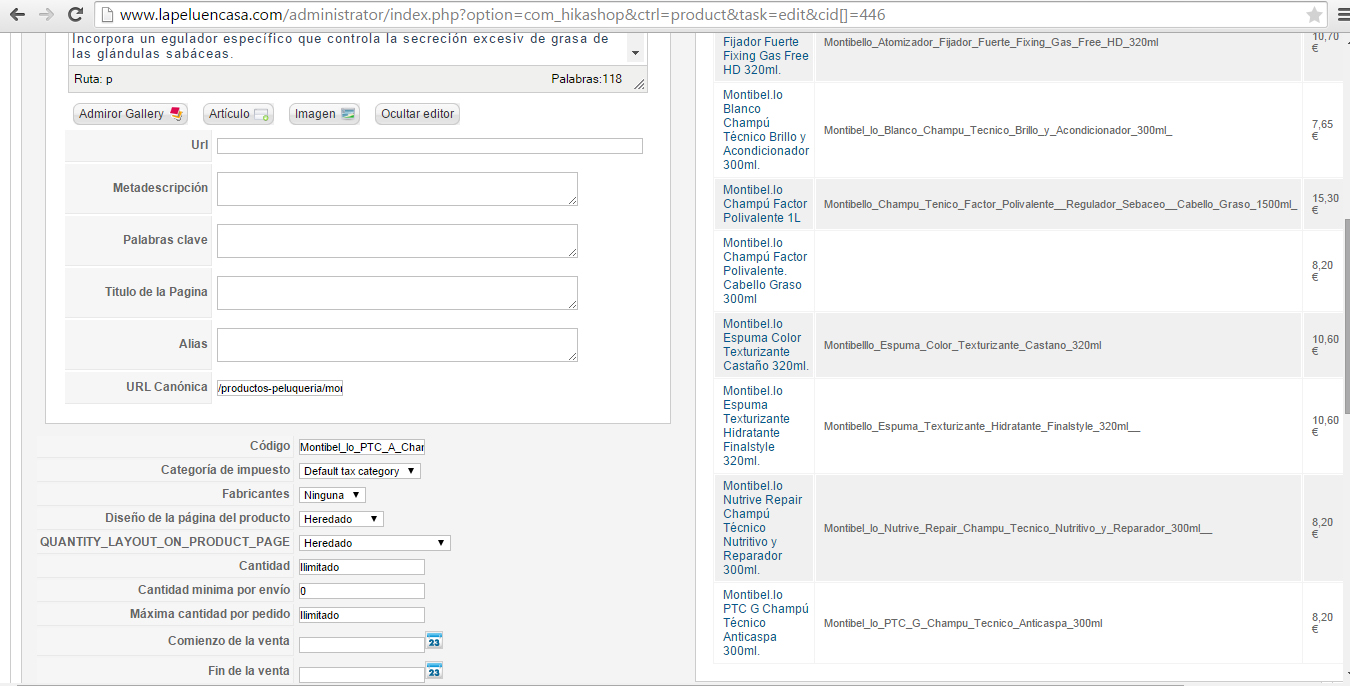Insert Artículo via editor button
The width and height of the screenshot is (1350, 686).
[x=238, y=114]
